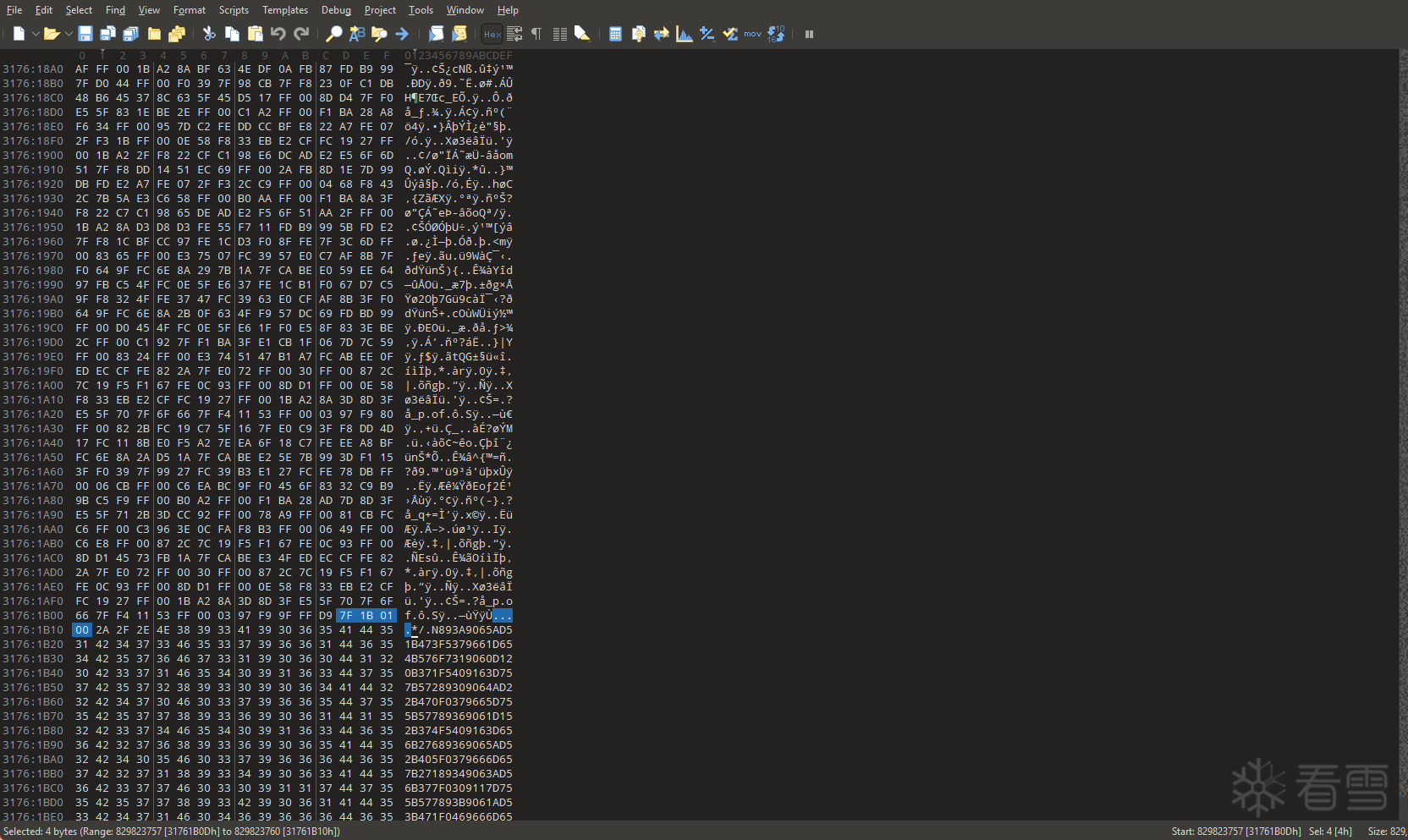This screenshot has height=840, width=1408.
Task: Redo the last undone action
Action: click(301, 34)
